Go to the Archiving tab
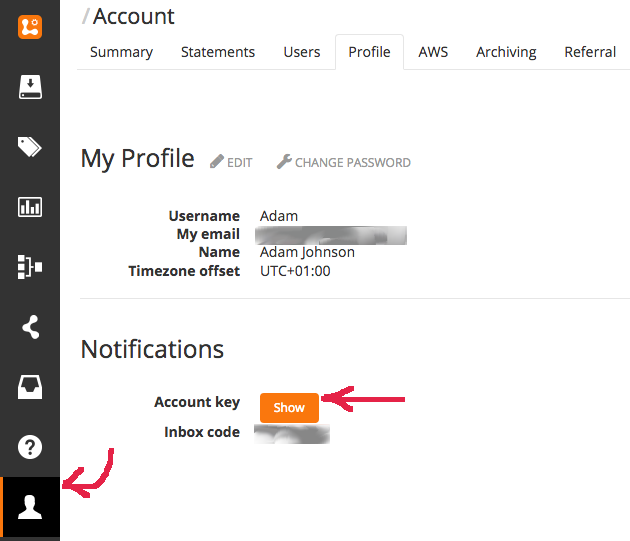The width and height of the screenshot is (630, 541). [506, 52]
